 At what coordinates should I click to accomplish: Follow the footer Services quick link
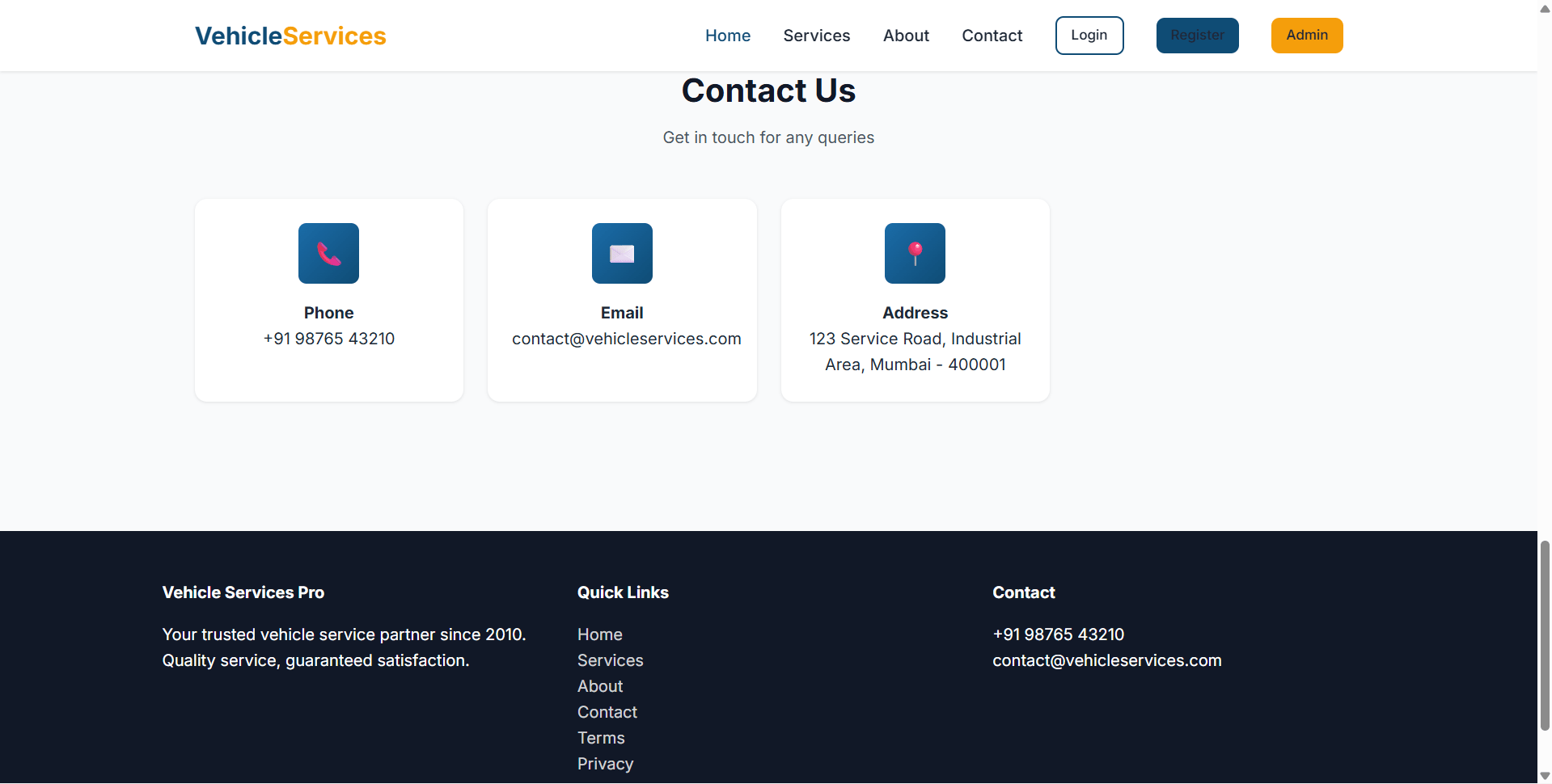point(611,660)
